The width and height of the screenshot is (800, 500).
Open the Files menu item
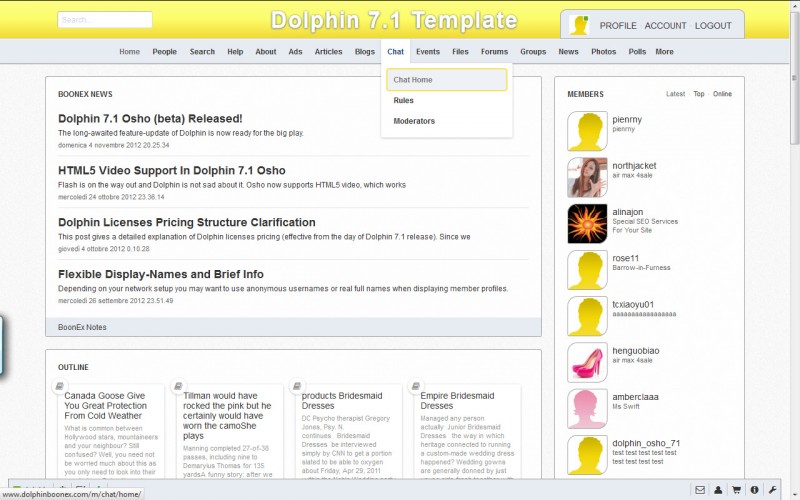click(460, 52)
